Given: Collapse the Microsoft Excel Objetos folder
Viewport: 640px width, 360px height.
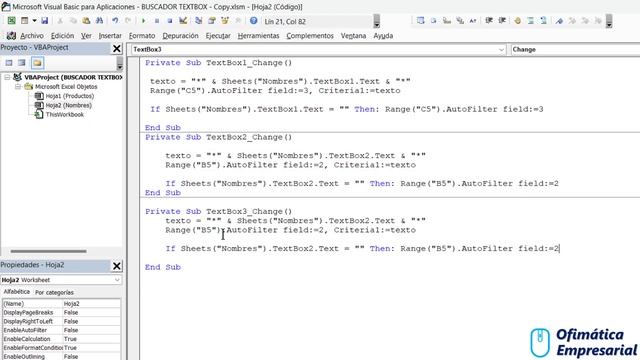Looking at the screenshot, I should (x=18, y=87).
